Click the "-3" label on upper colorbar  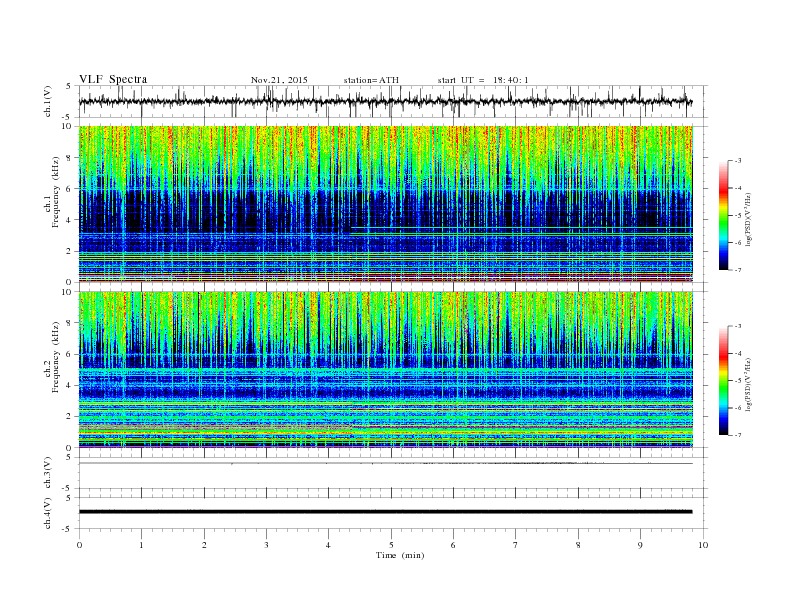(738, 161)
